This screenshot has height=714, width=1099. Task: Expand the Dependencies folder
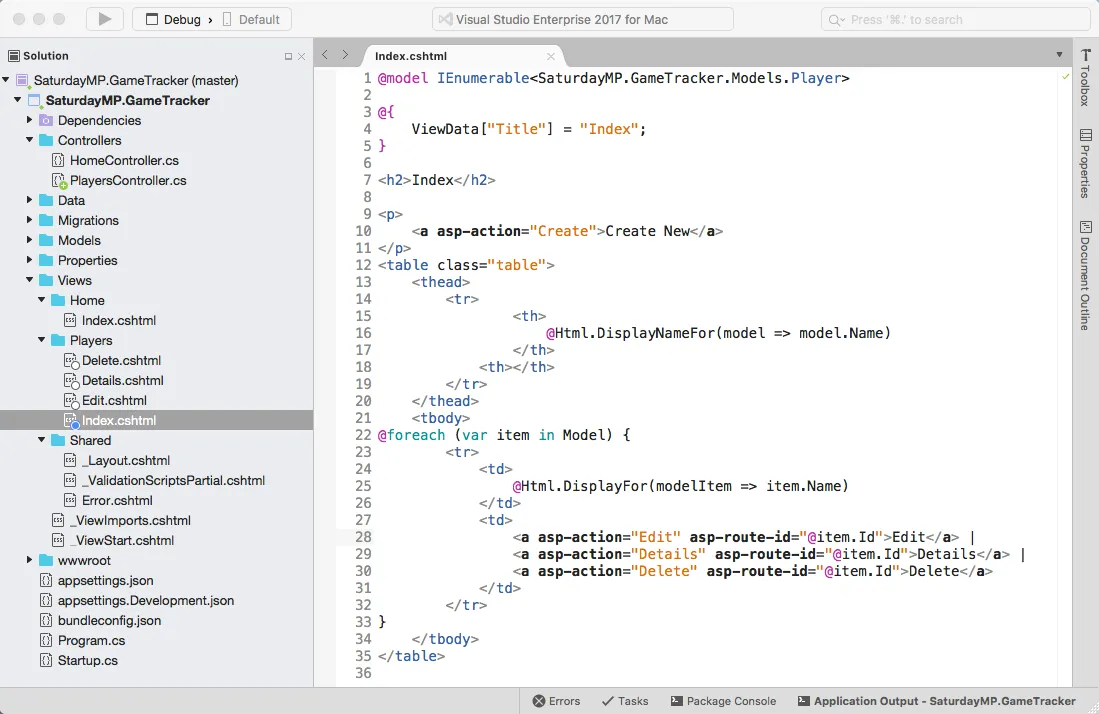[29, 120]
